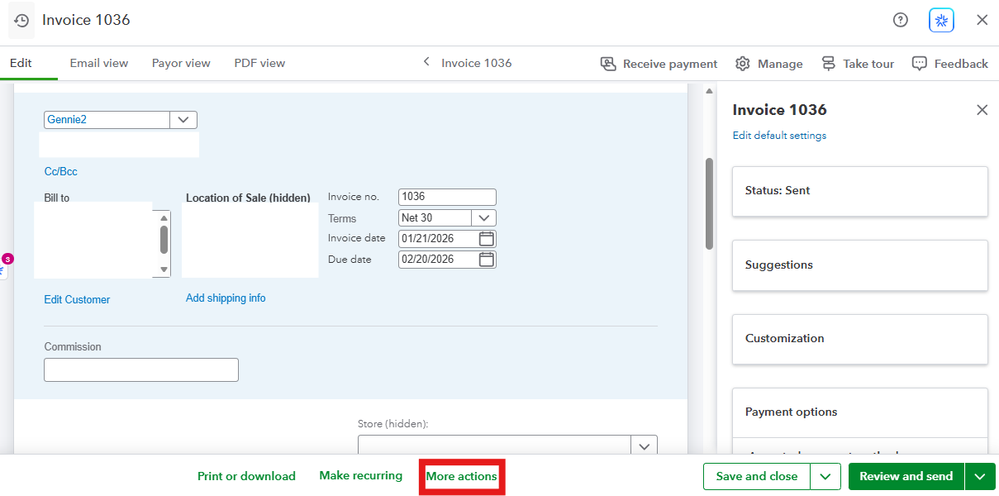Click Make recurring
The height and width of the screenshot is (496, 999).
tap(361, 475)
